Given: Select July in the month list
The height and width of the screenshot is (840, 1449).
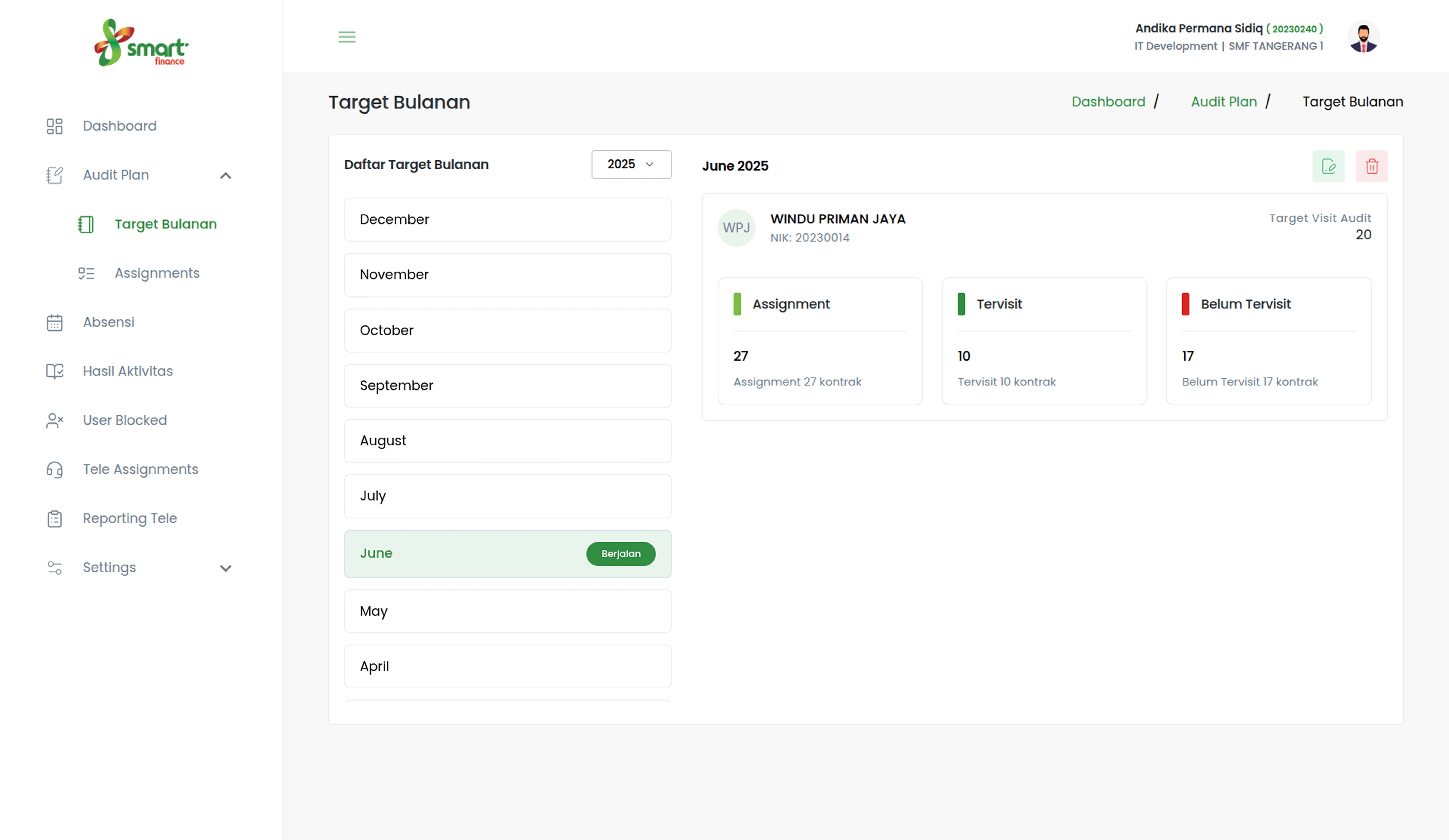Looking at the screenshot, I should click(x=508, y=496).
